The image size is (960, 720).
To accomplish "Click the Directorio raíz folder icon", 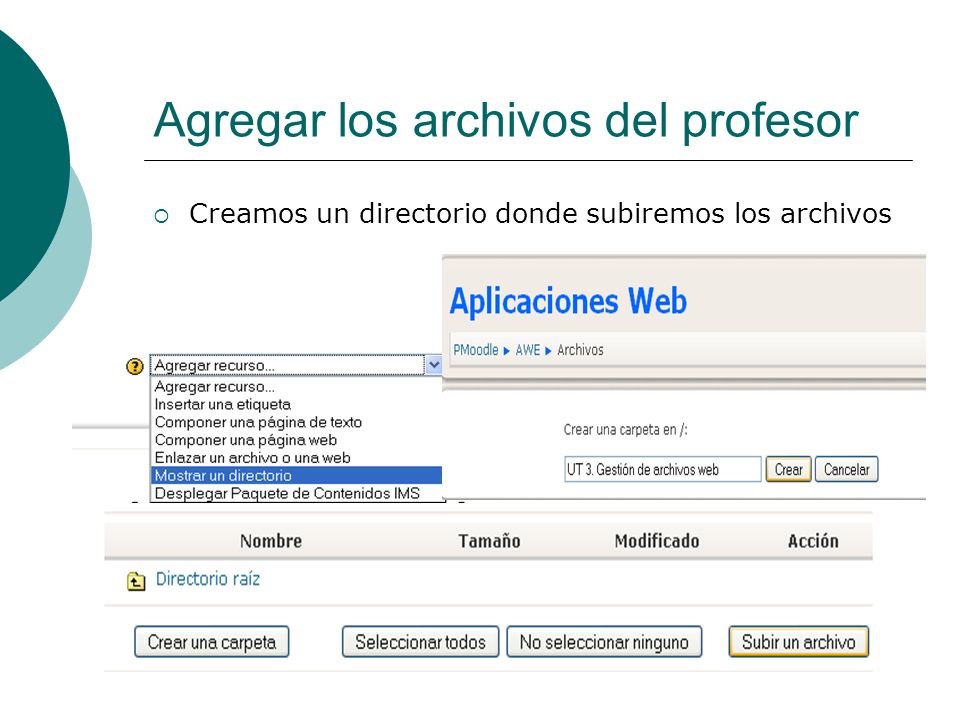I will 136,580.
